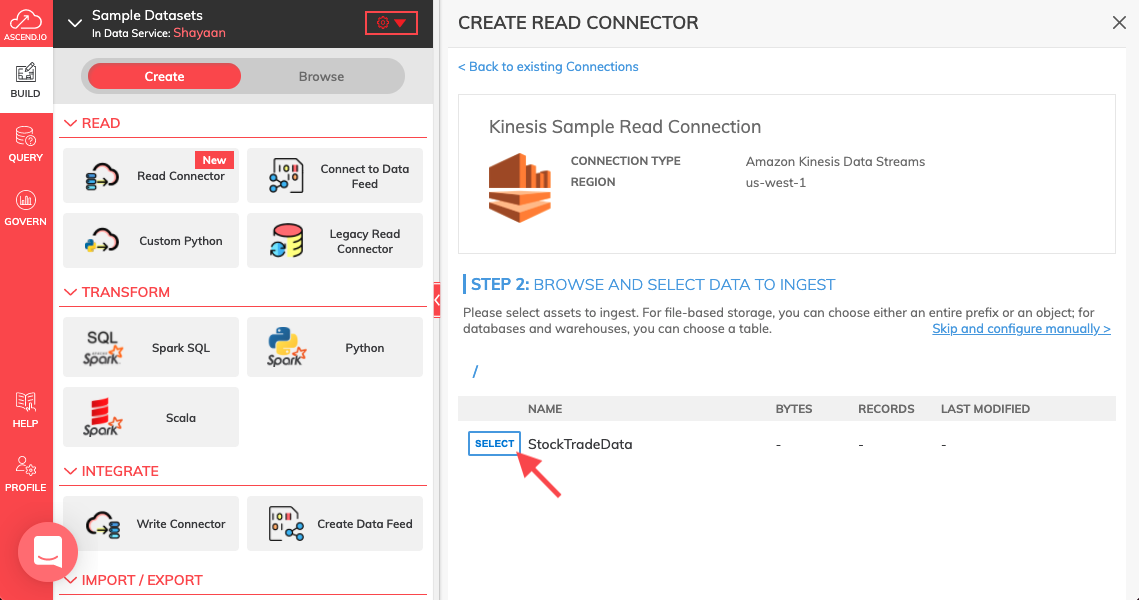Select the Scala transform

pos(151,418)
